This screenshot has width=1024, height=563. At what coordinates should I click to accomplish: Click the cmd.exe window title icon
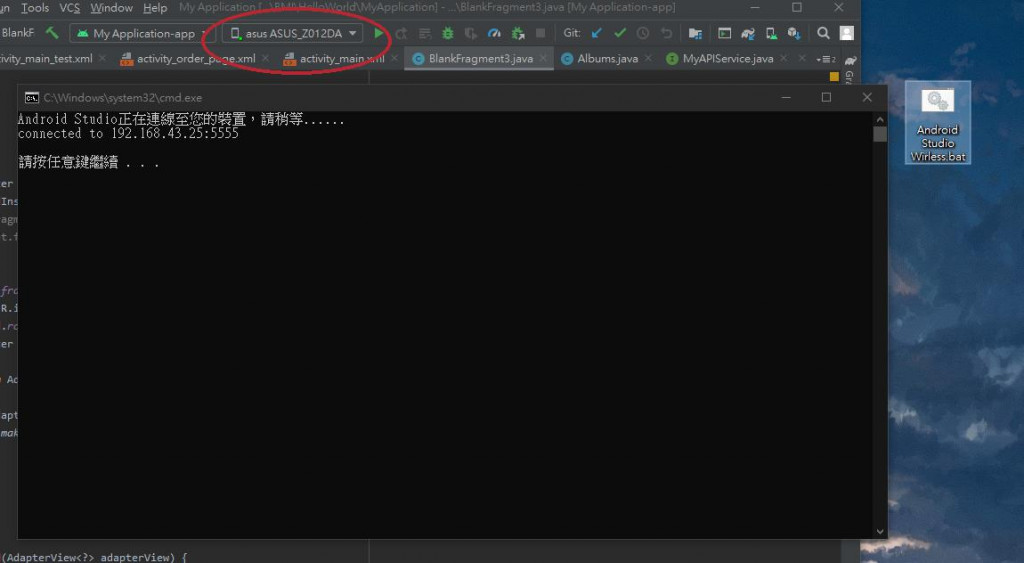click(x=31, y=97)
